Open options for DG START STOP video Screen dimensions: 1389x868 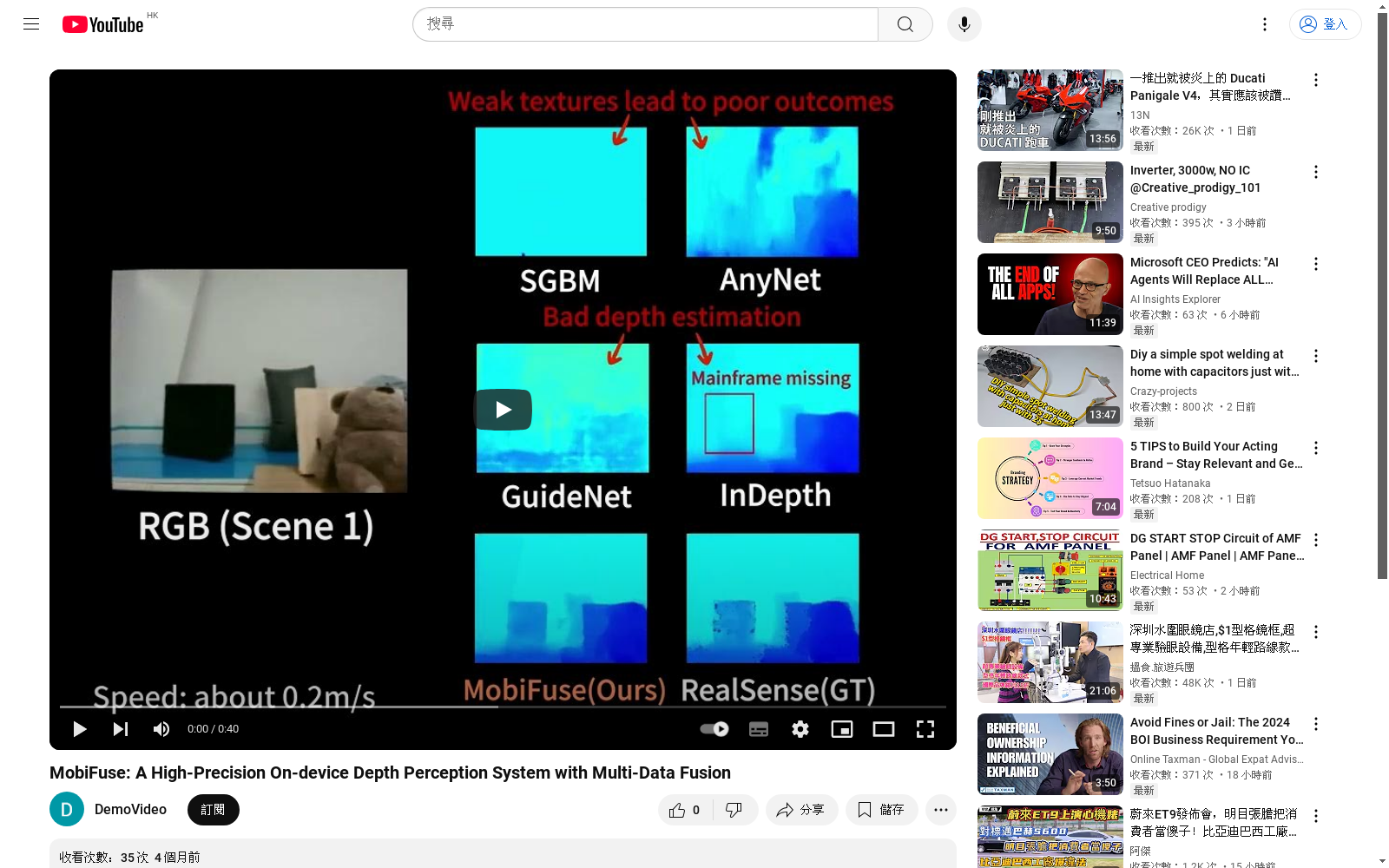point(1316,540)
